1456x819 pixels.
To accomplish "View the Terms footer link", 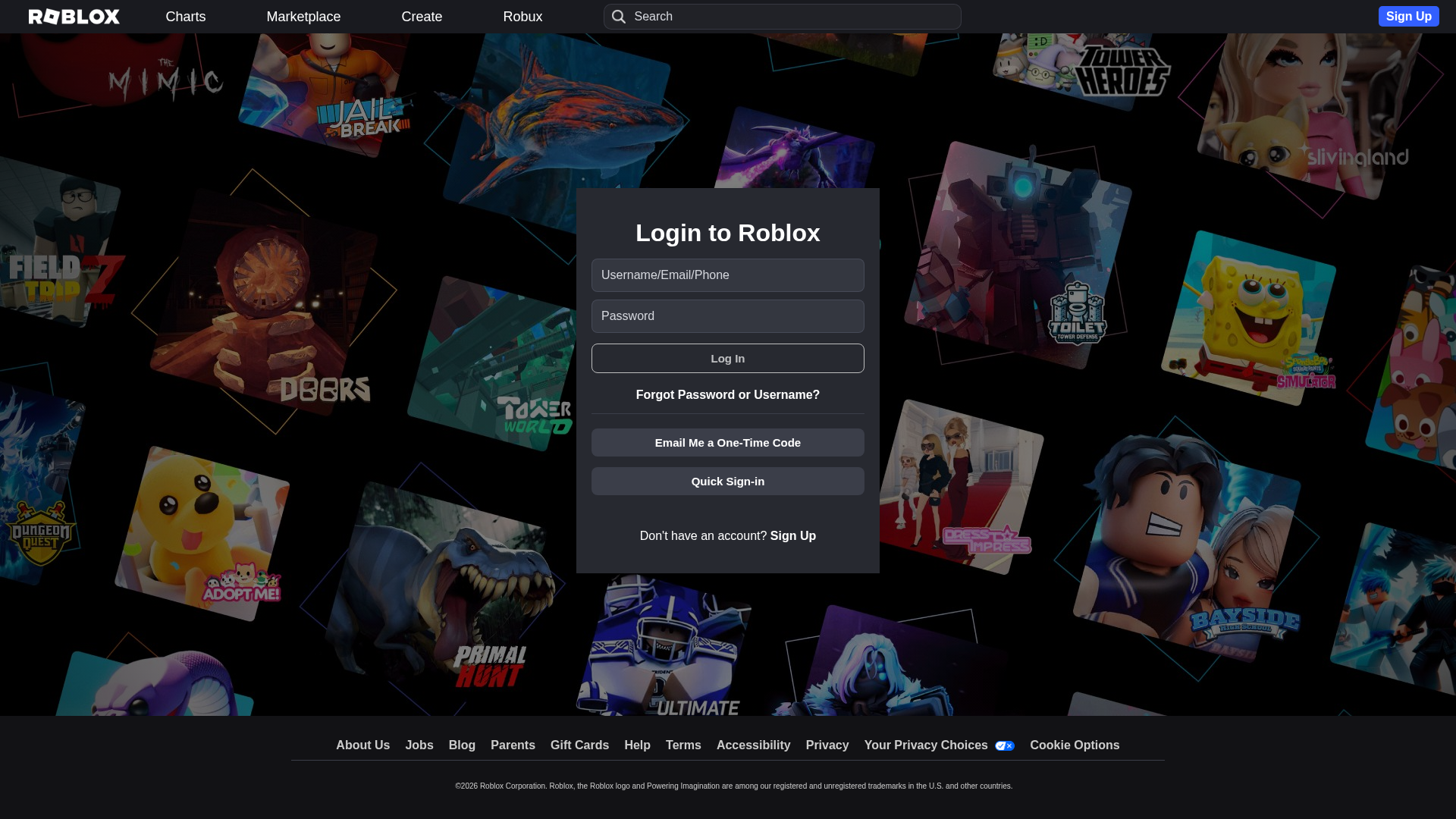I will [683, 745].
